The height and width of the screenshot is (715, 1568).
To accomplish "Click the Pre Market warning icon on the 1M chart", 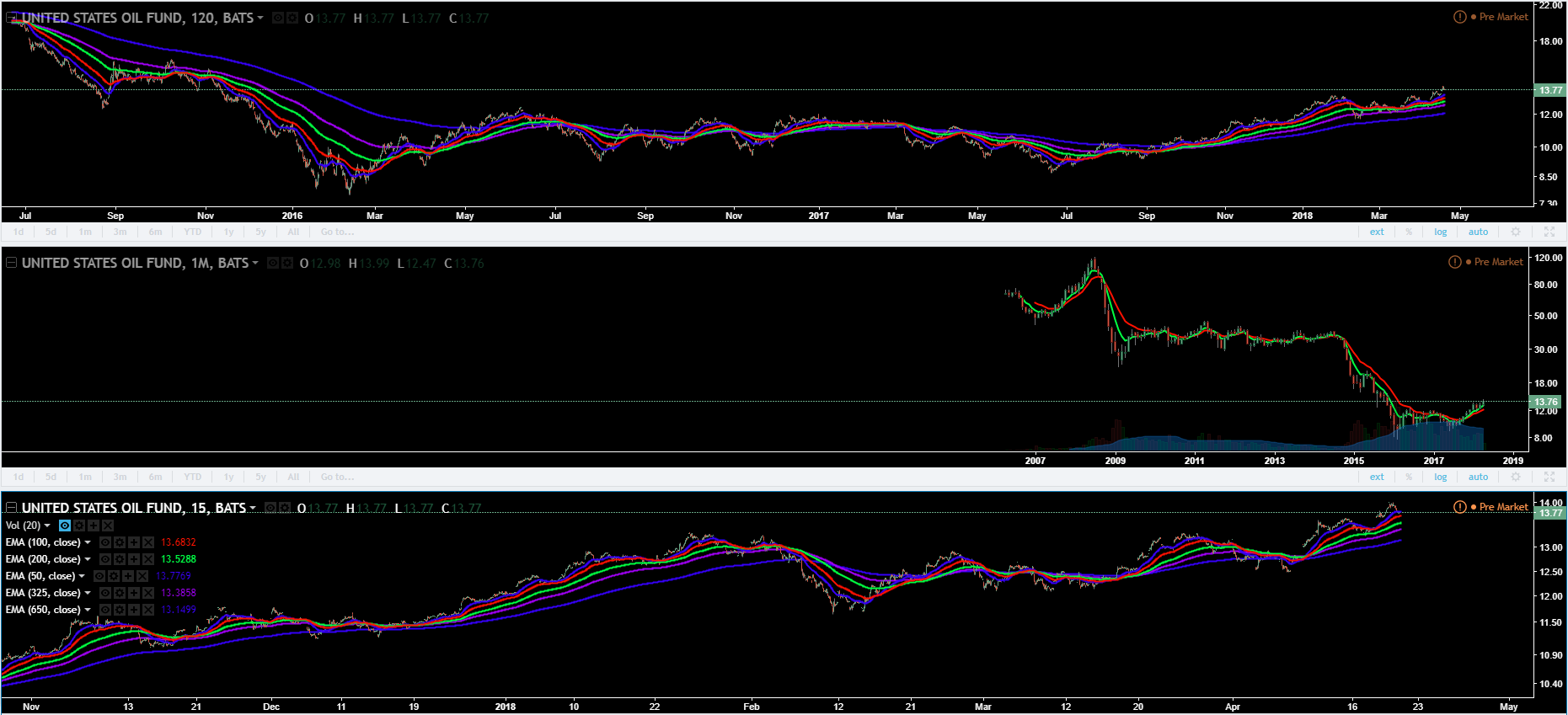I will pyautogui.click(x=1455, y=262).
